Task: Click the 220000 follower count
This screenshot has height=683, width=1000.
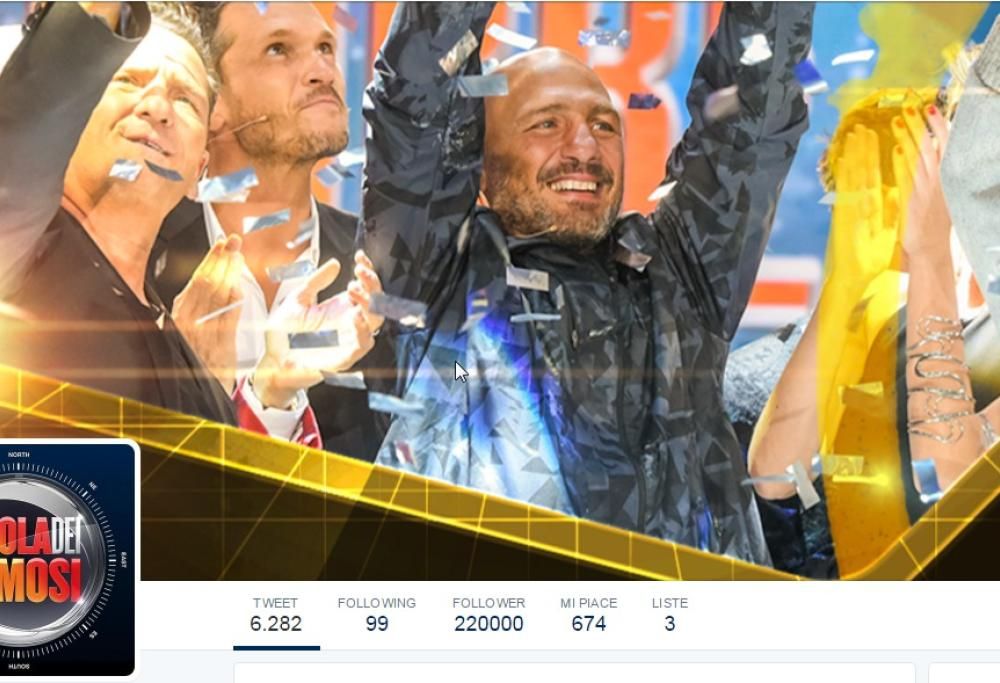Action: [x=489, y=624]
